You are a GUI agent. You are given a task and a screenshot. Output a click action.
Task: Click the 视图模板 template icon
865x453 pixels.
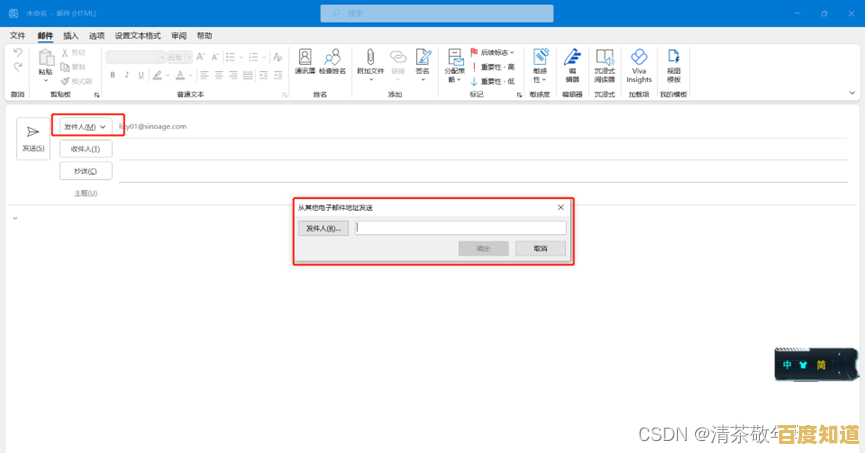click(674, 64)
